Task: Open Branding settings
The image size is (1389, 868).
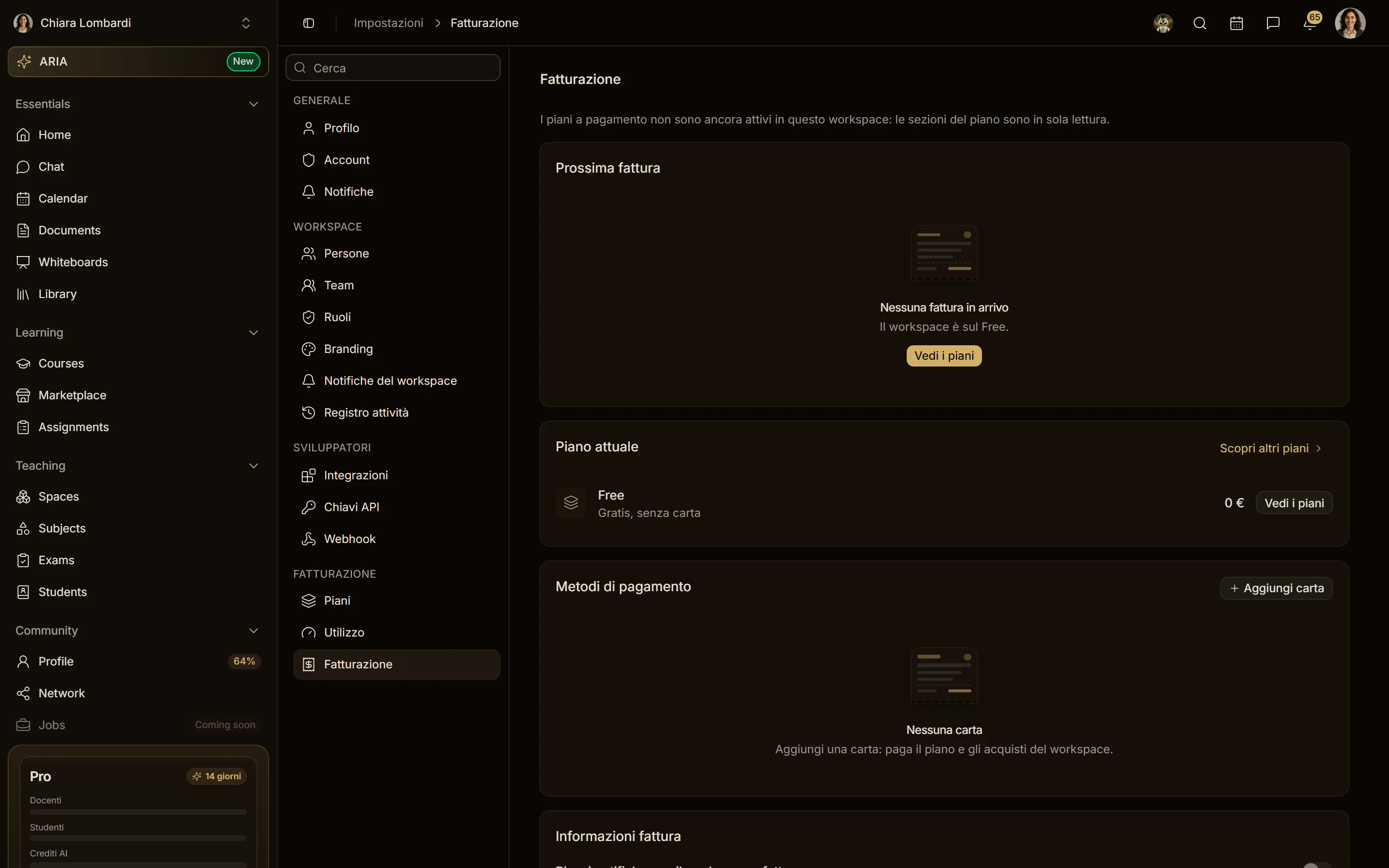Action: tap(396, 349)
